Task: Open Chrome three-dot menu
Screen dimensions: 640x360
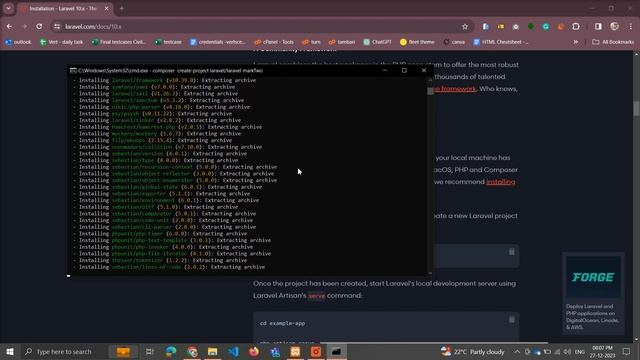Action: tap(631, 27)
